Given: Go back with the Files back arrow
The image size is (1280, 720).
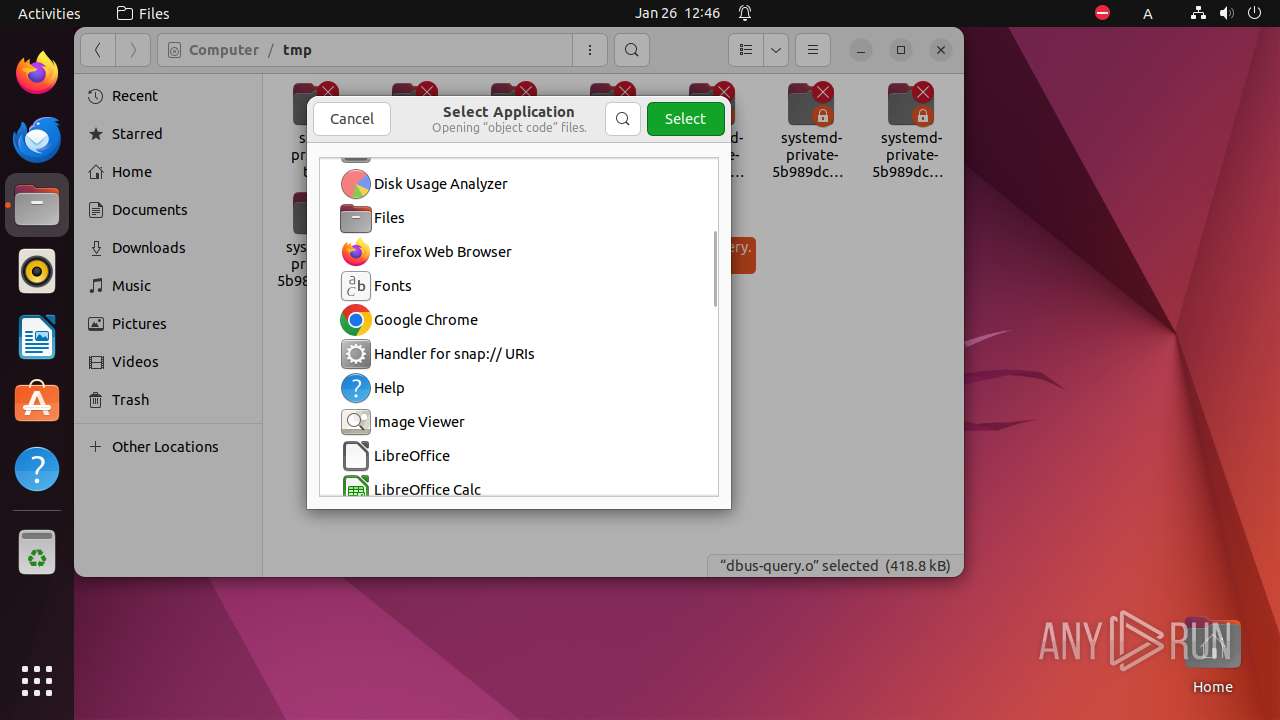Looking at the screenshot, I should 98,50.
